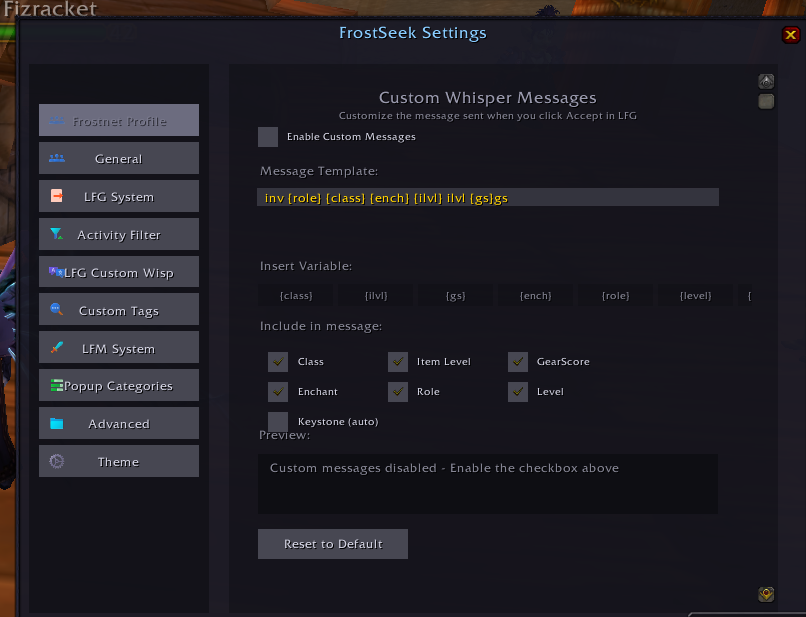The image size is (806, 617).
Task: Click the Advanced folder icon
Action: tap(57, 424)
